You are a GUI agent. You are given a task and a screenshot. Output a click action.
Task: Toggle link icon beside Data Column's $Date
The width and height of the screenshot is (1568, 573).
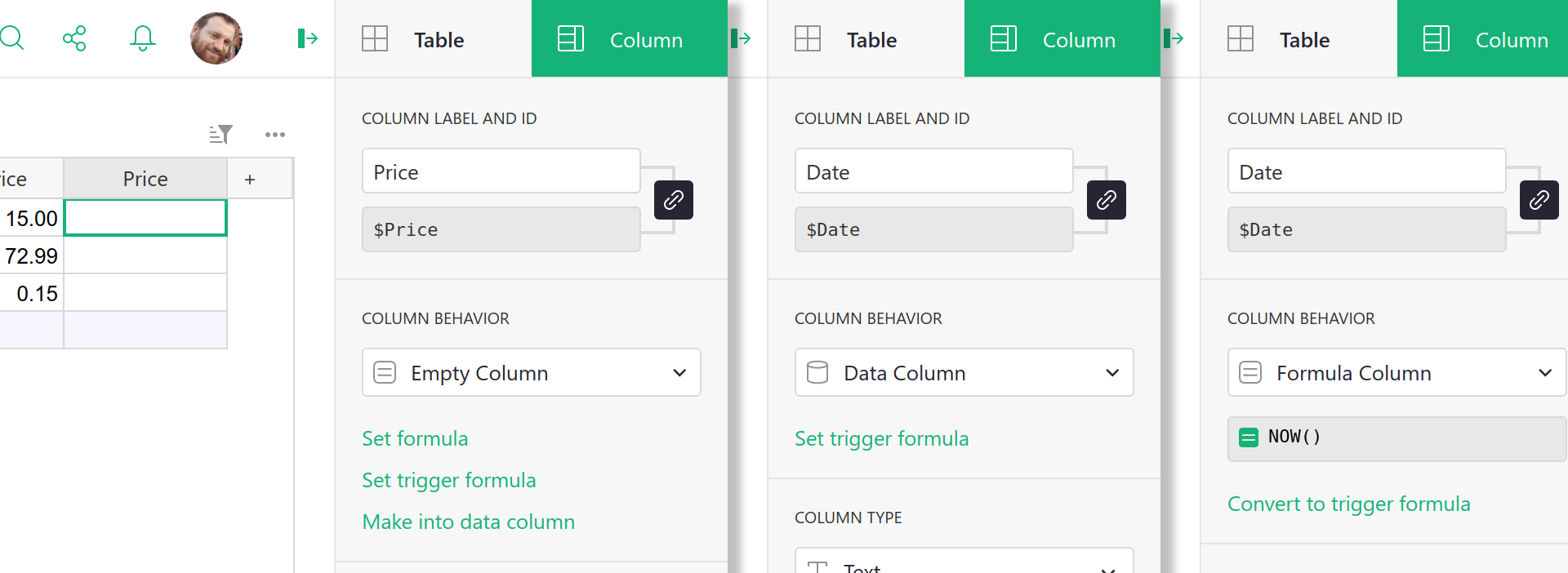1107,200
